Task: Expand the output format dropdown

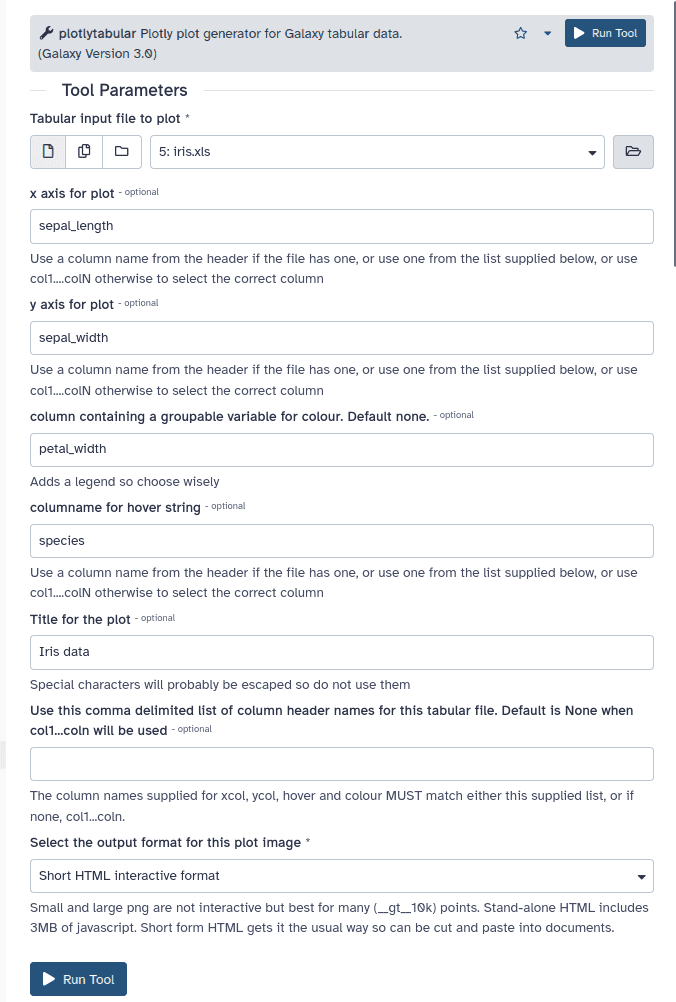Action: 342,876
